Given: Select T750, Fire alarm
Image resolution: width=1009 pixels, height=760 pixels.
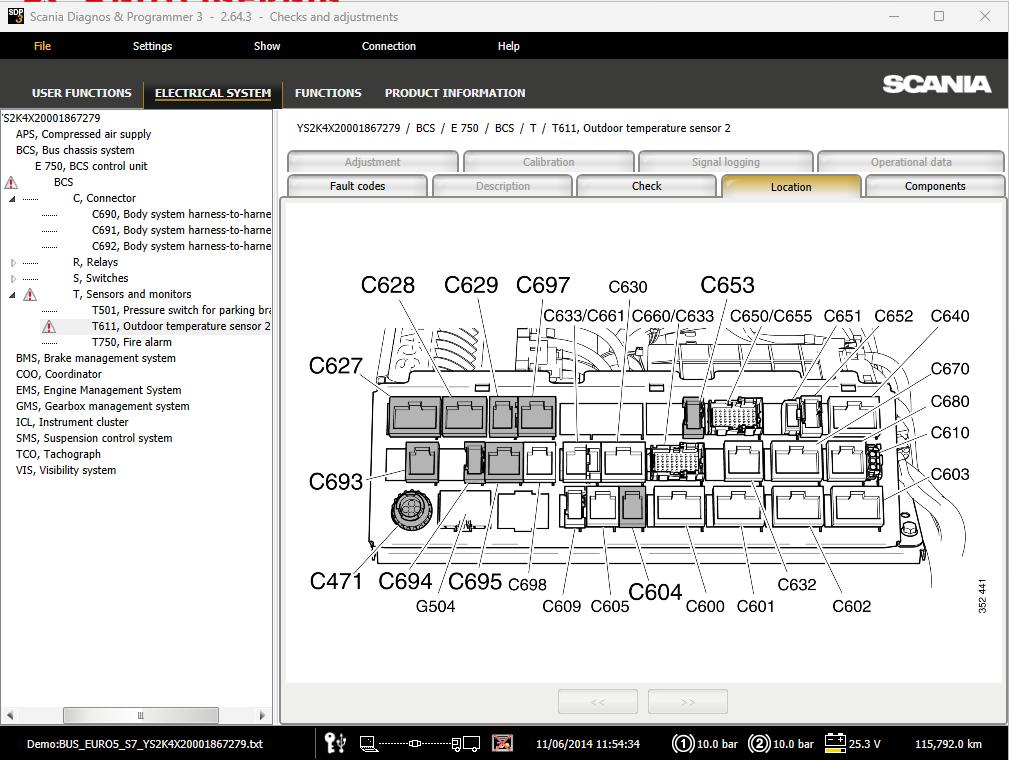Looking at the screenshot, I should pos(132,342).
